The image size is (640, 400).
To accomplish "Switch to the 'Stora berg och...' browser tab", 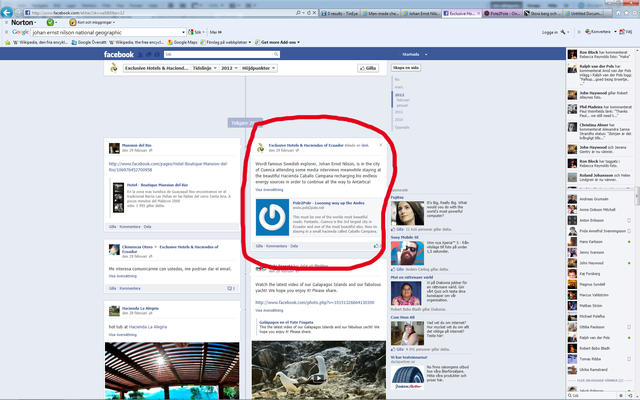I will tap(542, 13).
